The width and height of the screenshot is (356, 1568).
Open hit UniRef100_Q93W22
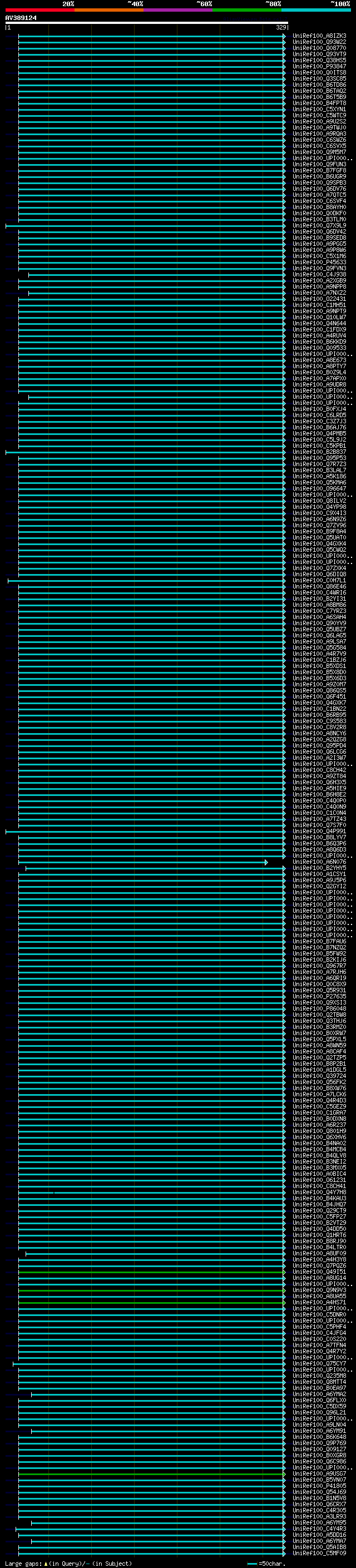(319, 42)
